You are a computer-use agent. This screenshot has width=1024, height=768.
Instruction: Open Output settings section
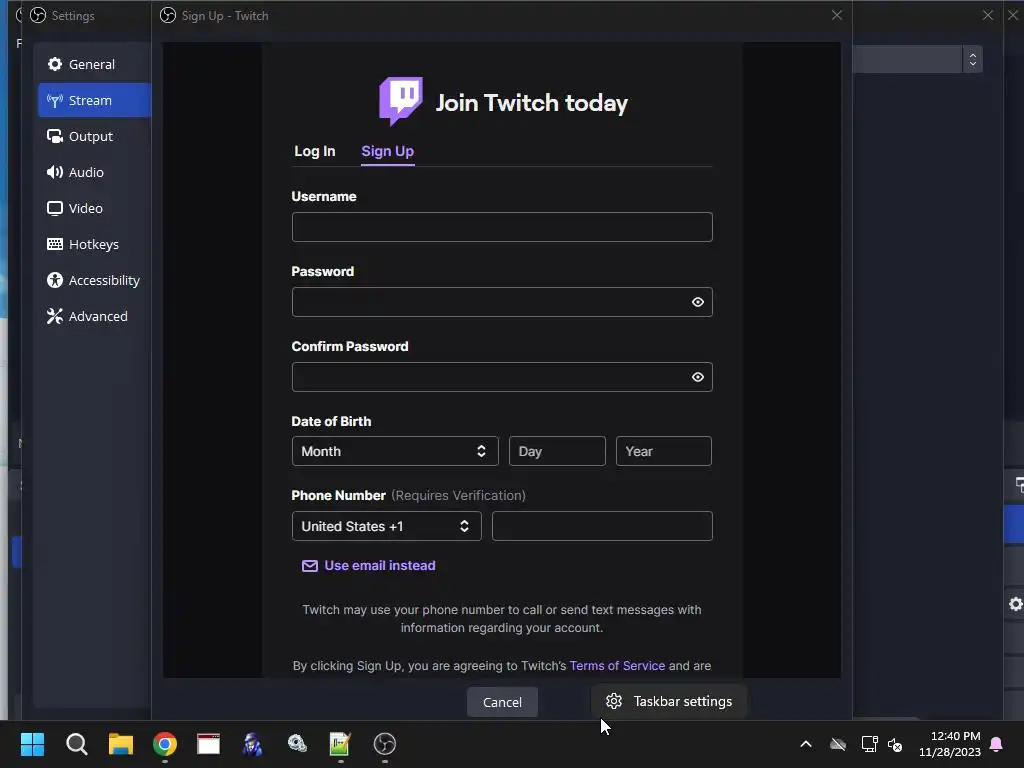coord(93,136)
